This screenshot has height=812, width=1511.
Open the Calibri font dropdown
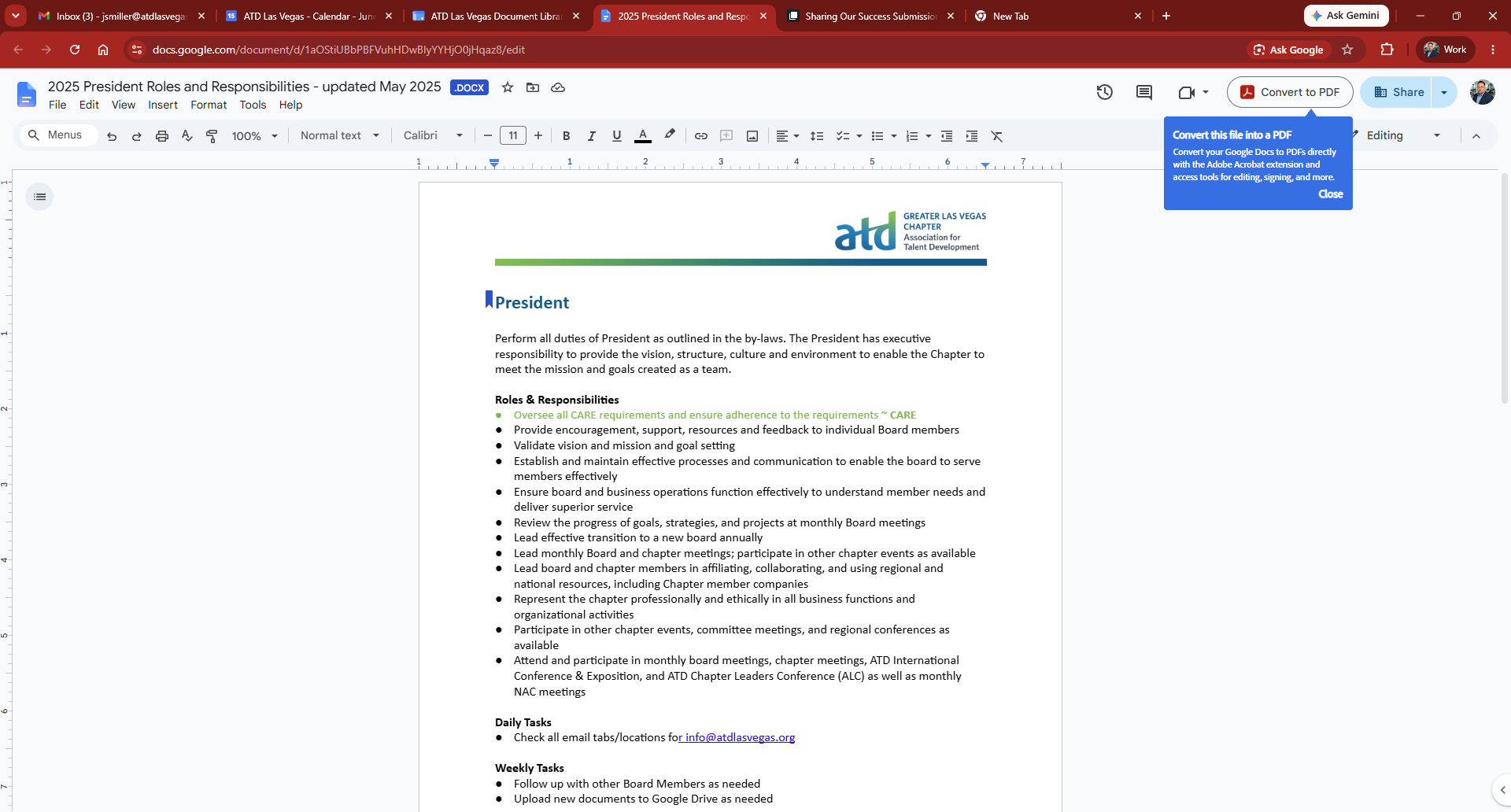tap(433, 135)
